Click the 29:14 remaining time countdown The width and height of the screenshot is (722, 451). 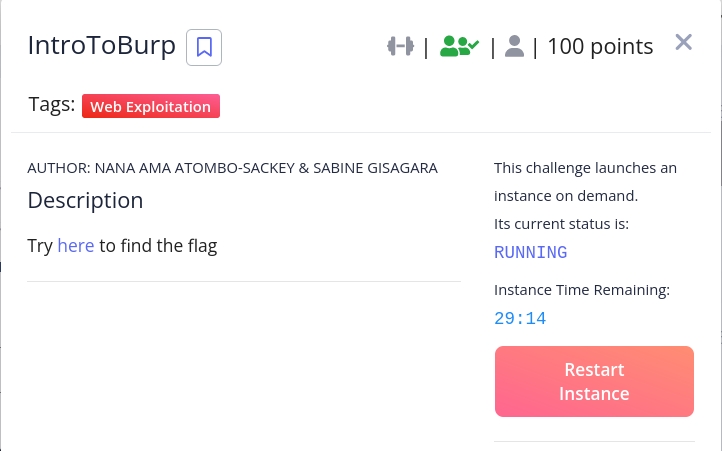[x=520, y=319]
